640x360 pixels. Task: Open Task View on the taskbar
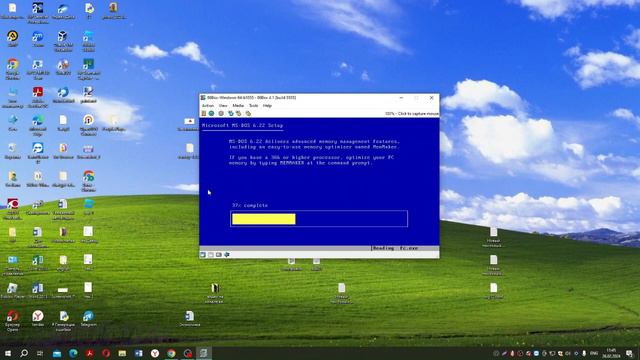click(x=40, y=353)
